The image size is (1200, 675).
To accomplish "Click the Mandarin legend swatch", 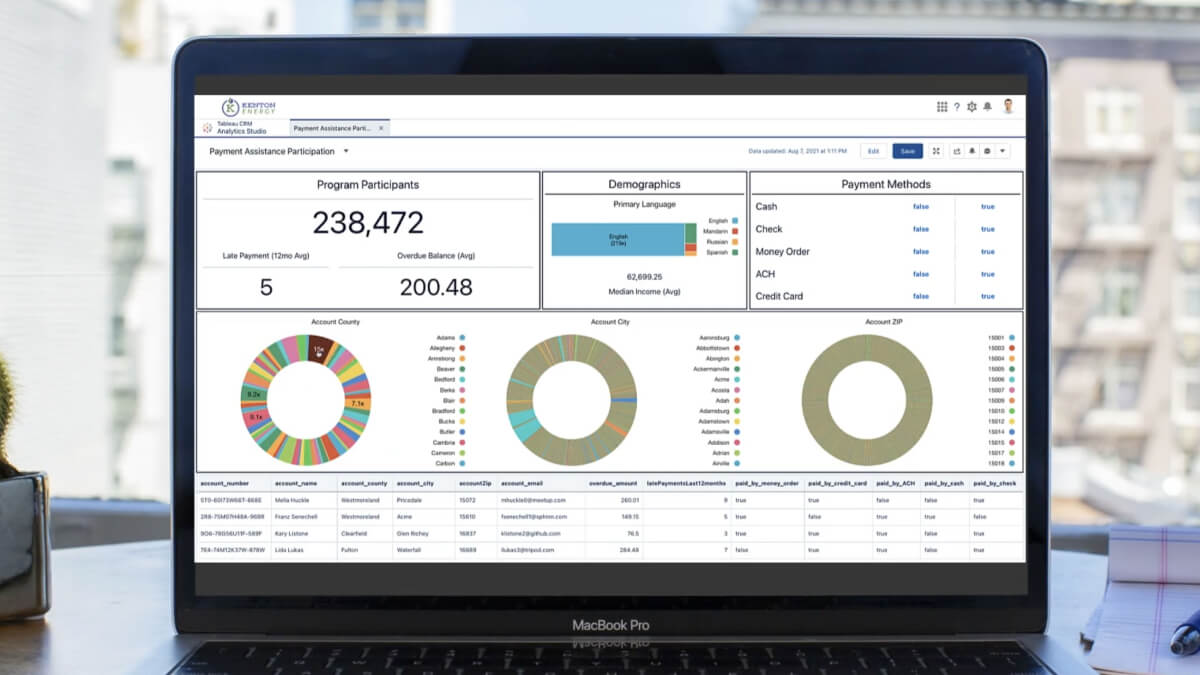I will [735, 231].
